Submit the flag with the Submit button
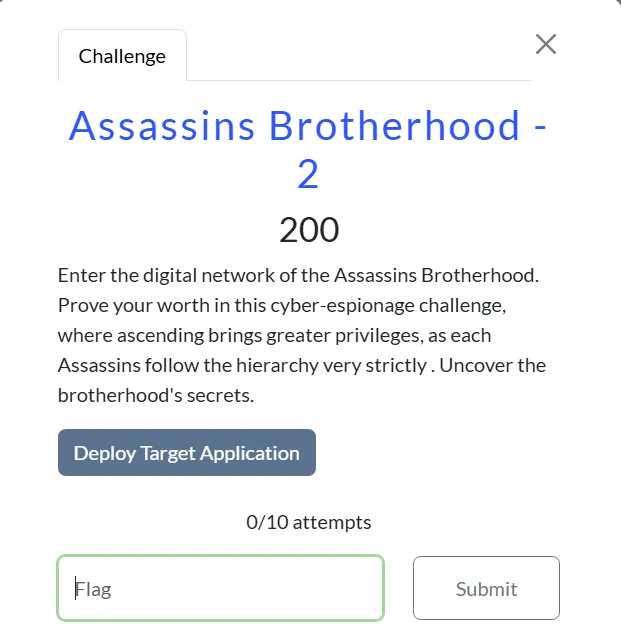Screen dimensions: 621x634 [486, 588]
